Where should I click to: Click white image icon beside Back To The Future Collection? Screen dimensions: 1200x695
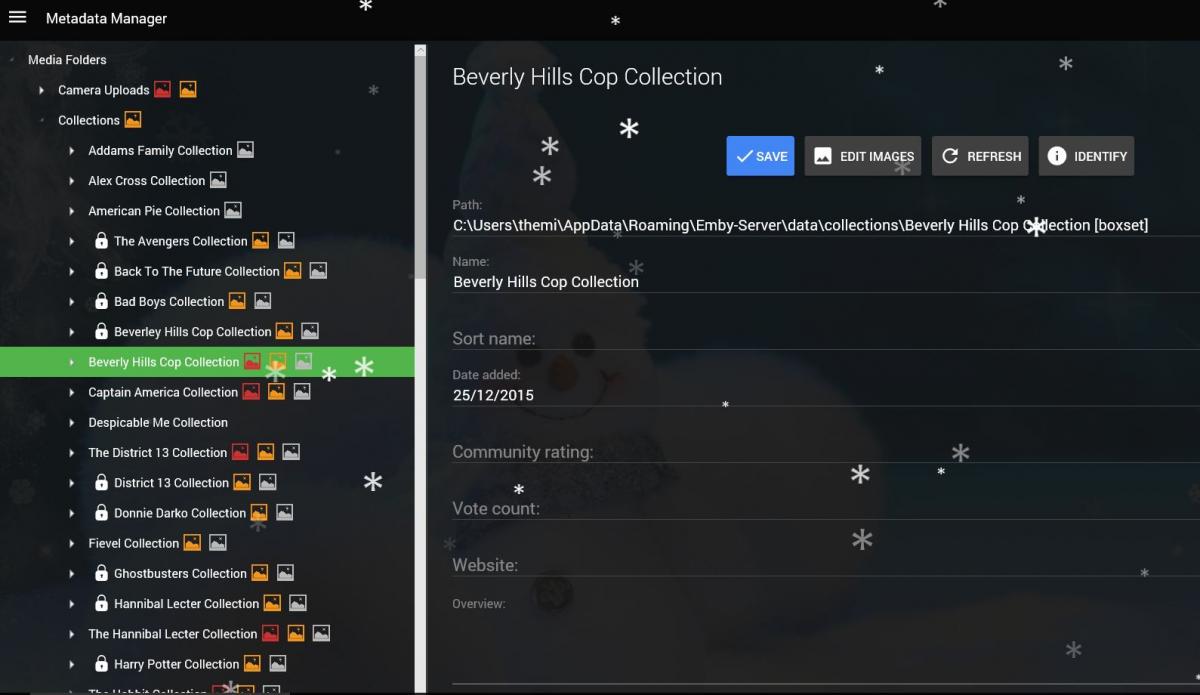tap(318, 271)
